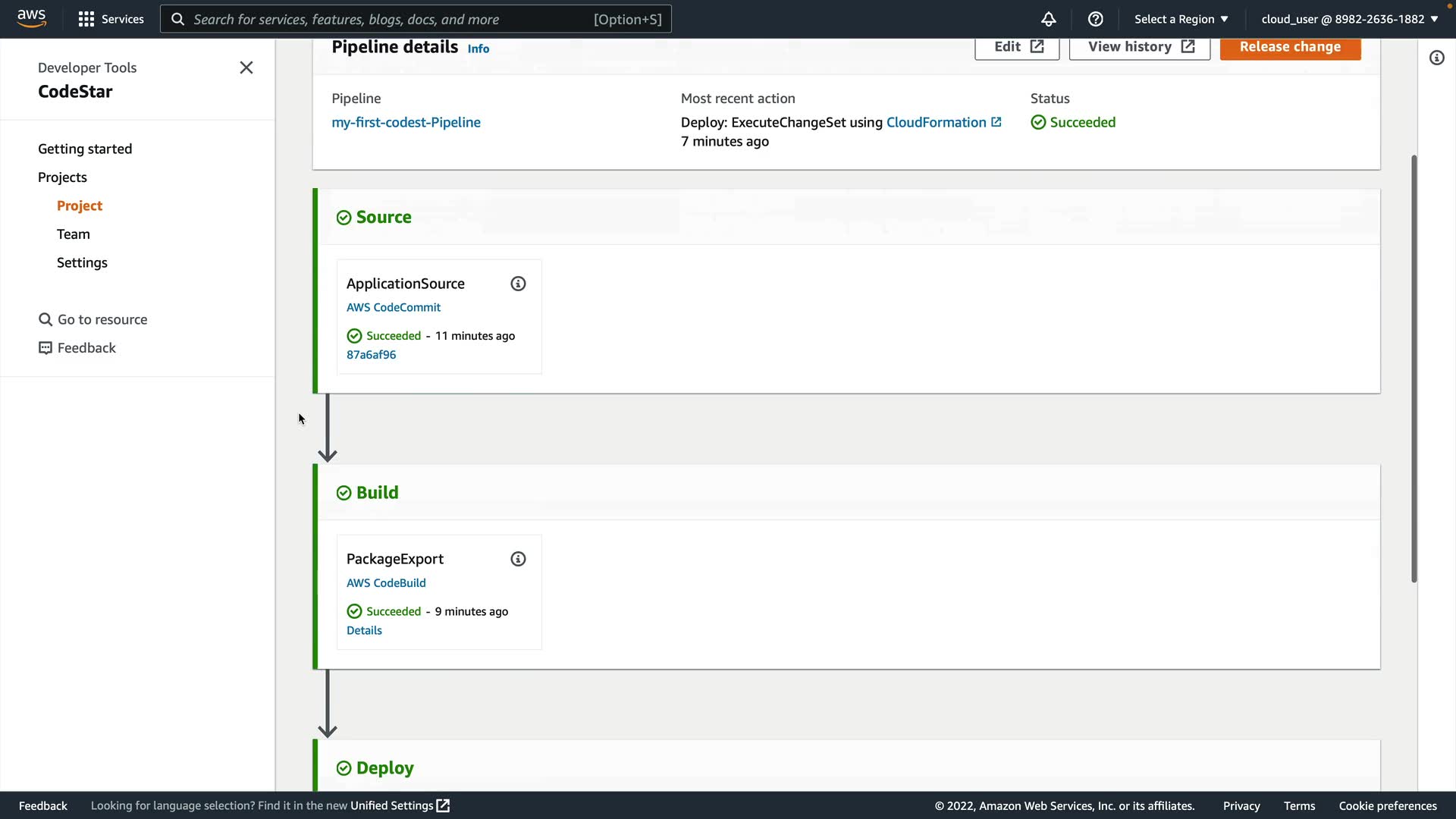Show ApplicationSource action info icon

[x=518, y=284]
